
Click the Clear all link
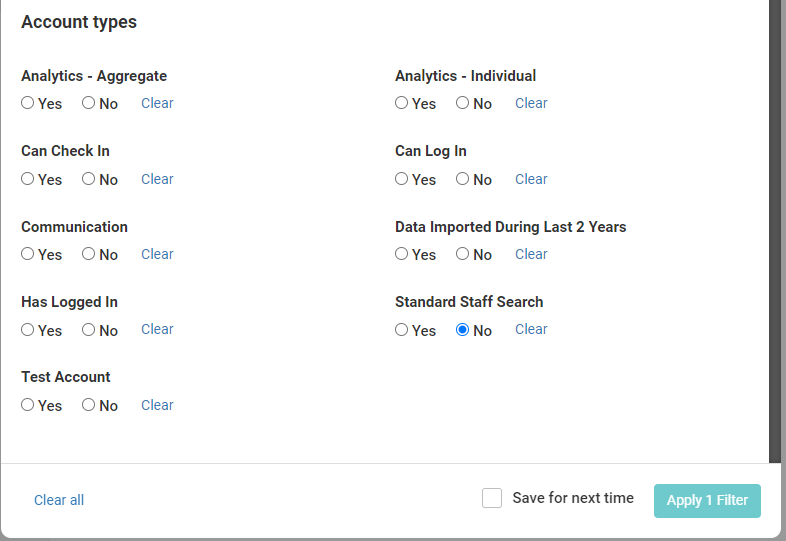(59, 500)
